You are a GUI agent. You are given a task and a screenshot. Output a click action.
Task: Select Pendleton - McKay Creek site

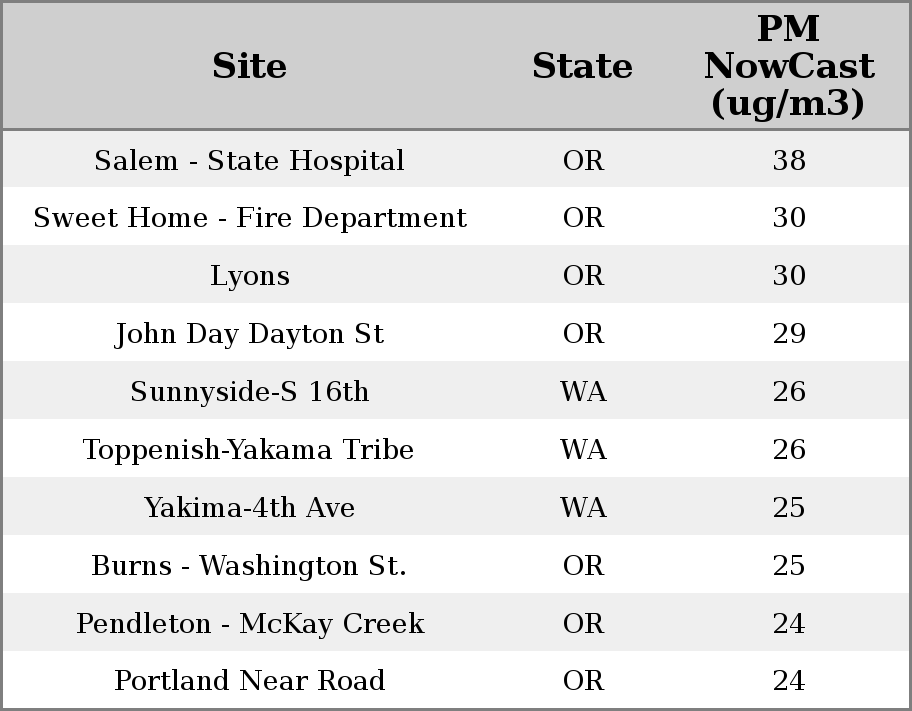click(x=250, y=624)
